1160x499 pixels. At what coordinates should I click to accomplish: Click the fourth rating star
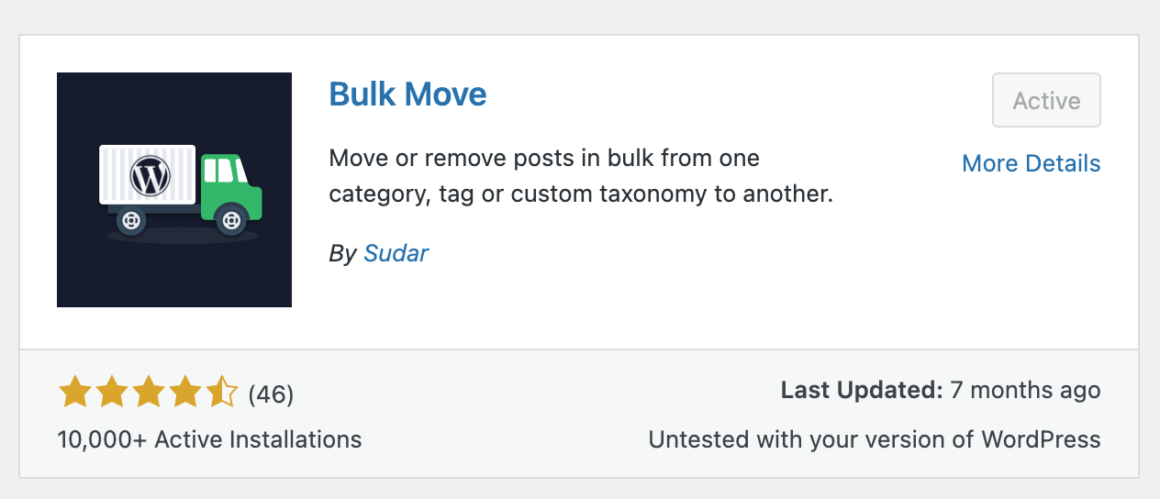point(184,393)
